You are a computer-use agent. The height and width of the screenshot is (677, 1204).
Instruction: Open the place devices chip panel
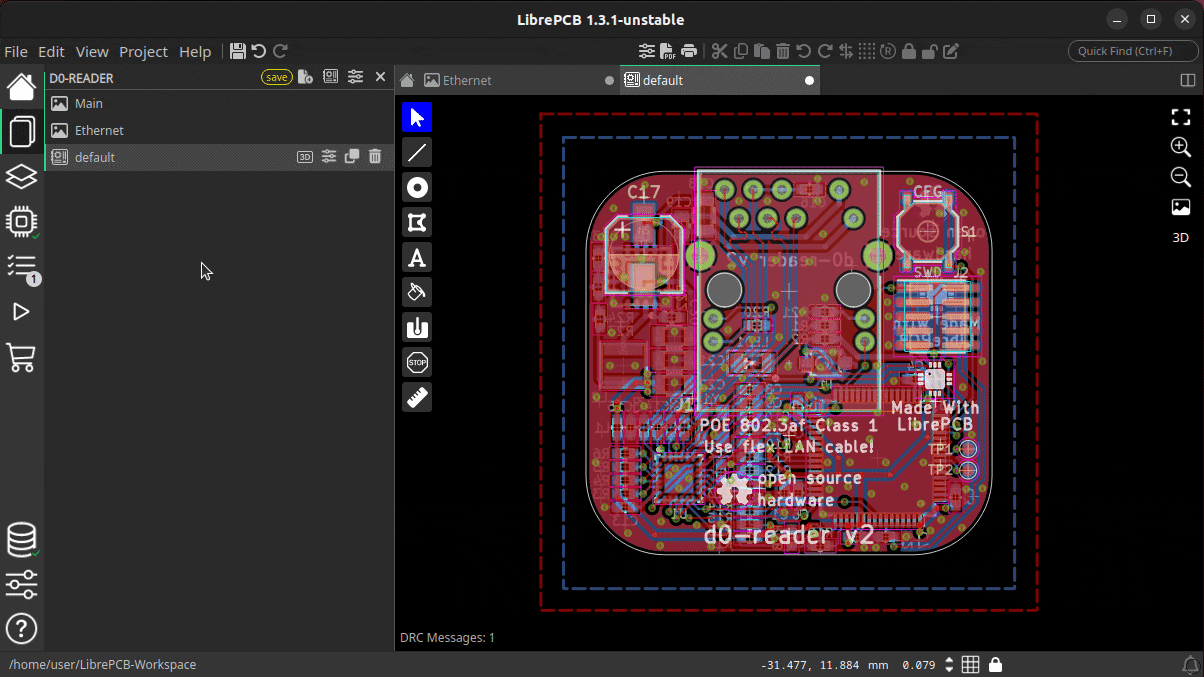point(21,222)
